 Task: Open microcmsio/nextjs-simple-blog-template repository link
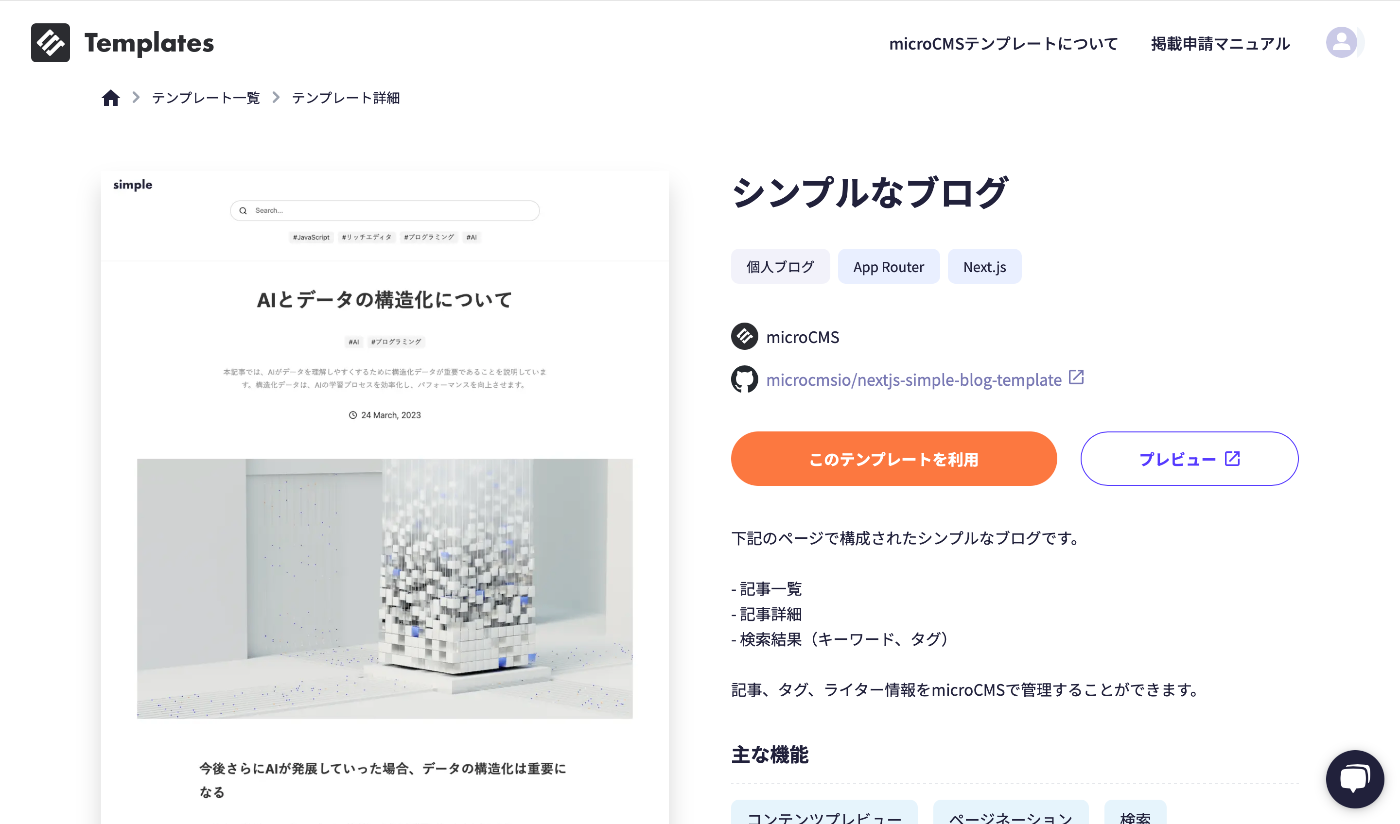[914, 380]
